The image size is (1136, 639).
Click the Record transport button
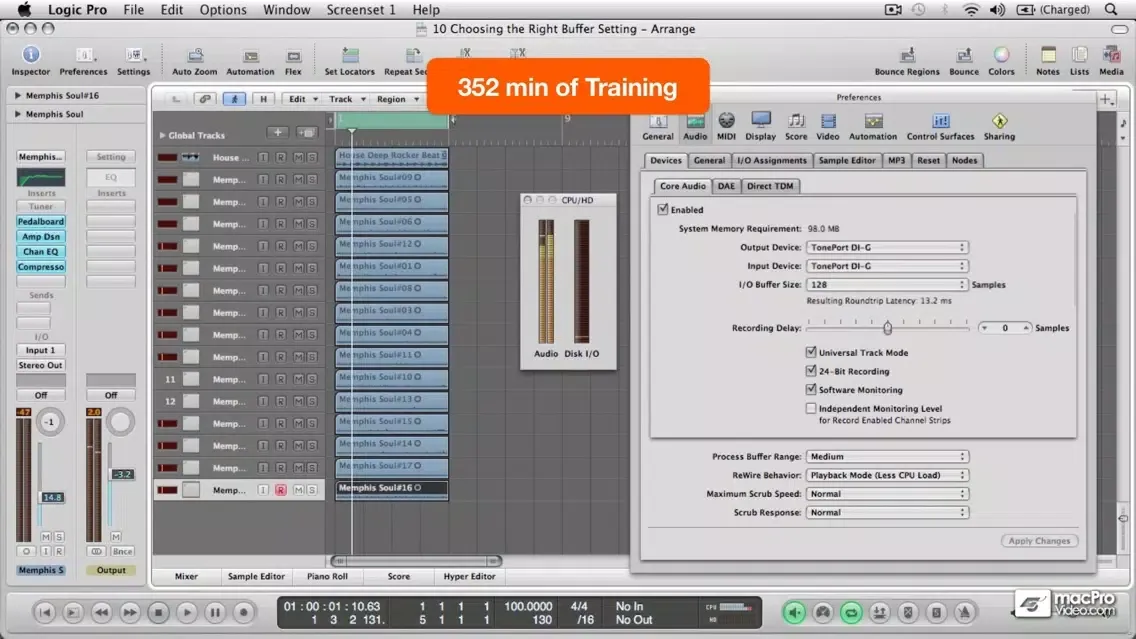(243, 613)
